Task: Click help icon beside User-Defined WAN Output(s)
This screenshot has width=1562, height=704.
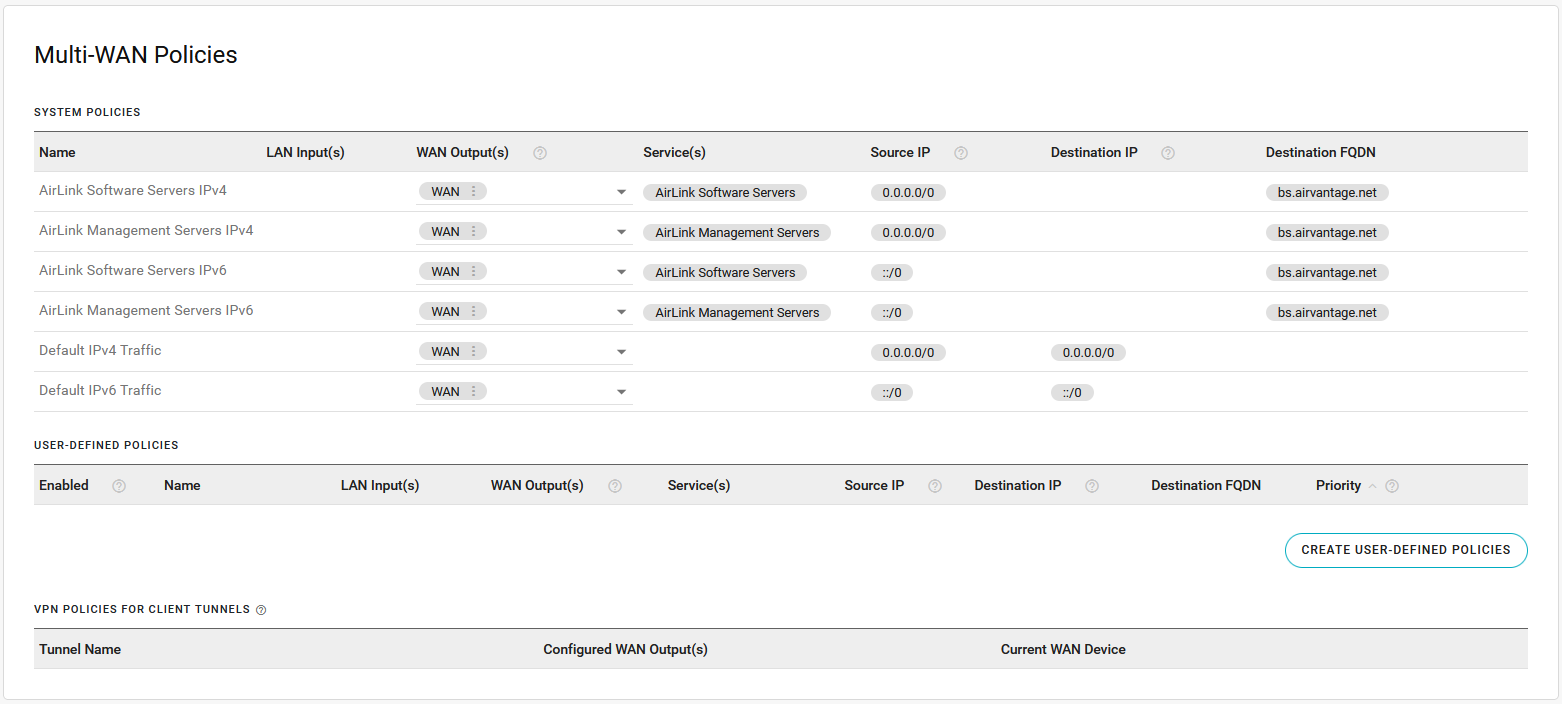Action: pyautogui.click(x=615, y=486)
